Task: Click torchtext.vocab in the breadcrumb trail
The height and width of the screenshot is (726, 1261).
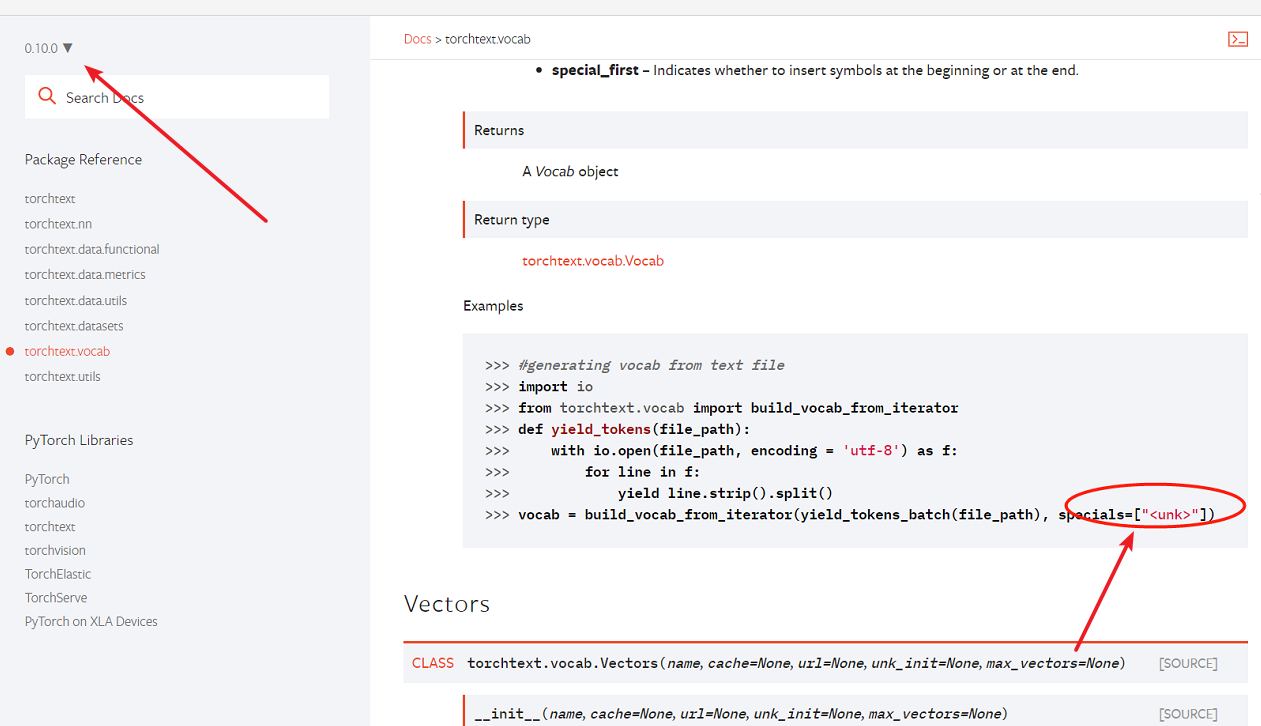Action: pyautogui.click(x=488, y=38)
